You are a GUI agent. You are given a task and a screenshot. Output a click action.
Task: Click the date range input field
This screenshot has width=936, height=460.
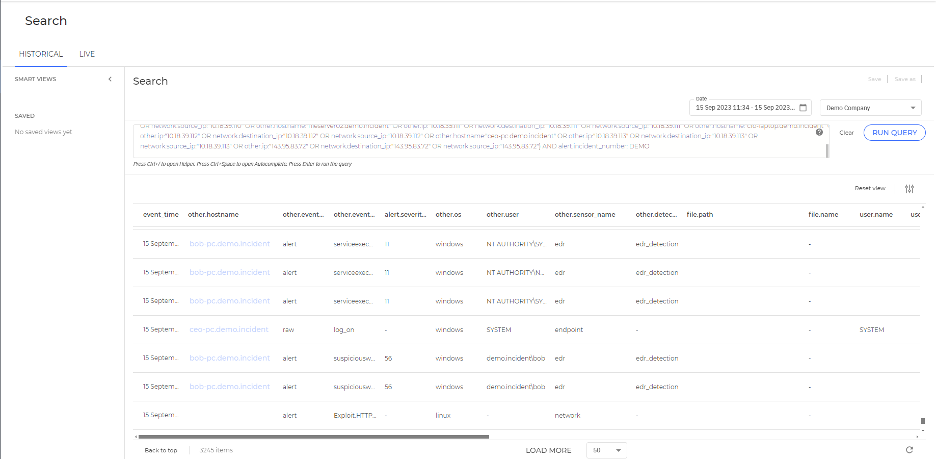745,107
